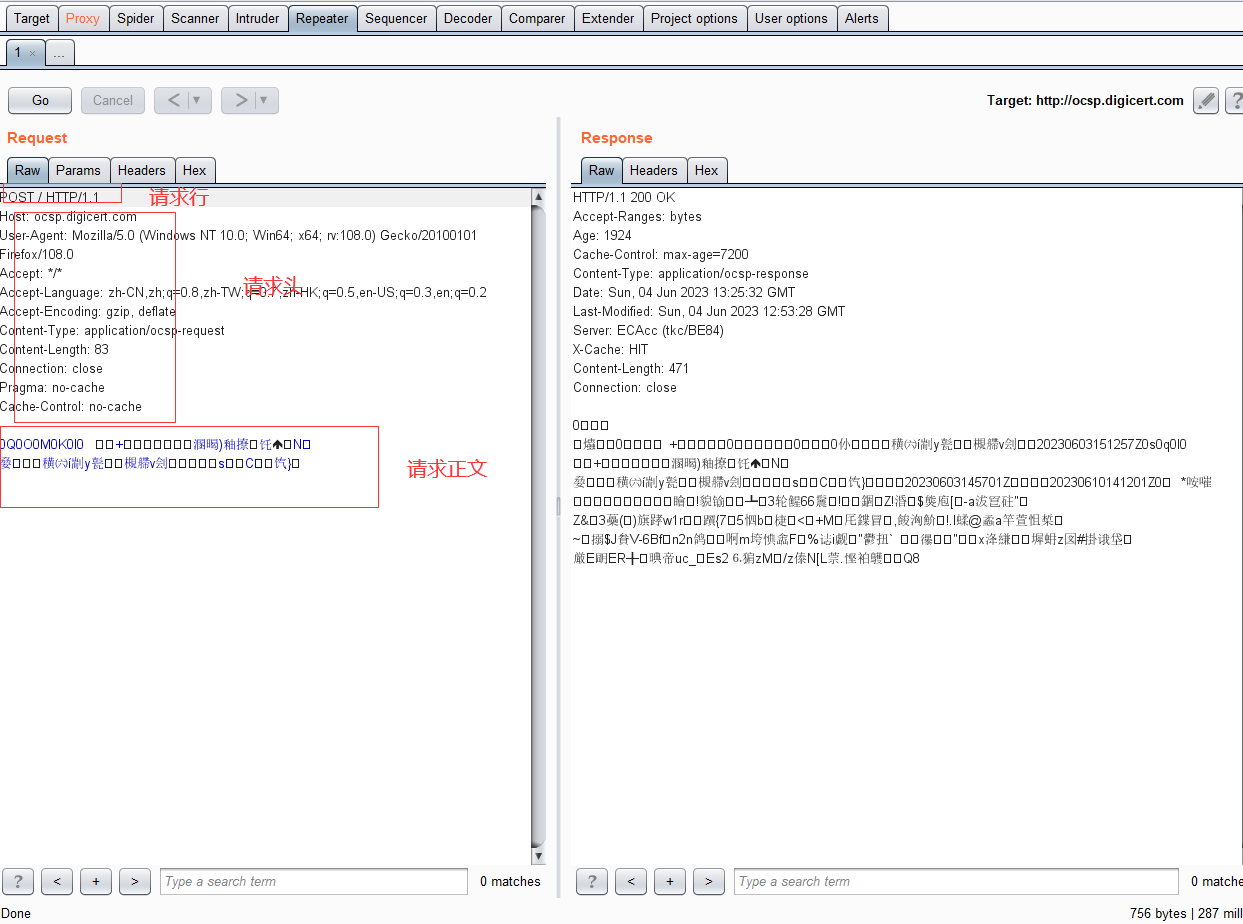
Task: Click the Content-Length: 471 response line
Action: (631, 368)
